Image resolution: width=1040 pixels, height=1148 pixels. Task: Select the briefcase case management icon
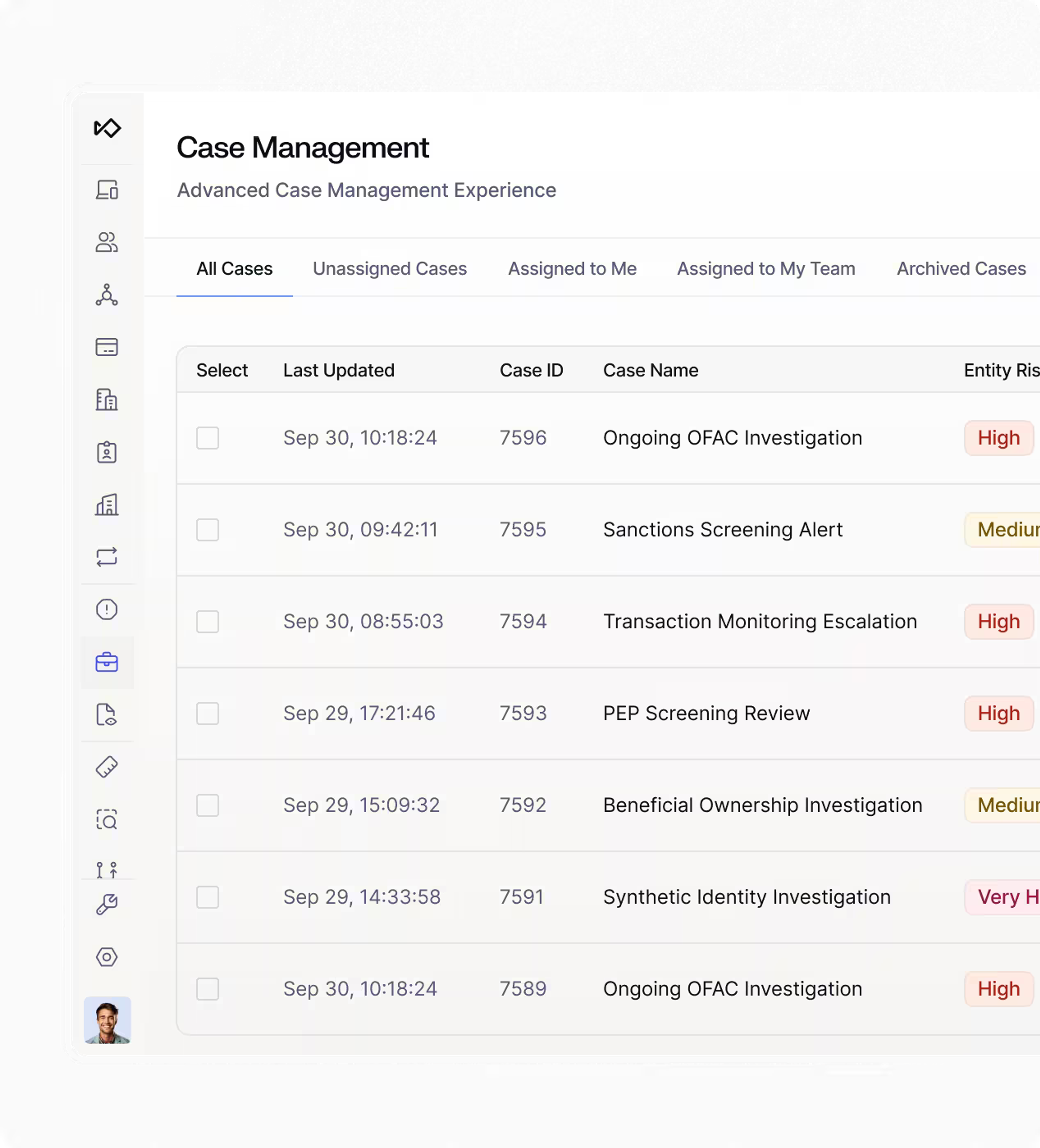pyautogui.click(x=107, y=662)
